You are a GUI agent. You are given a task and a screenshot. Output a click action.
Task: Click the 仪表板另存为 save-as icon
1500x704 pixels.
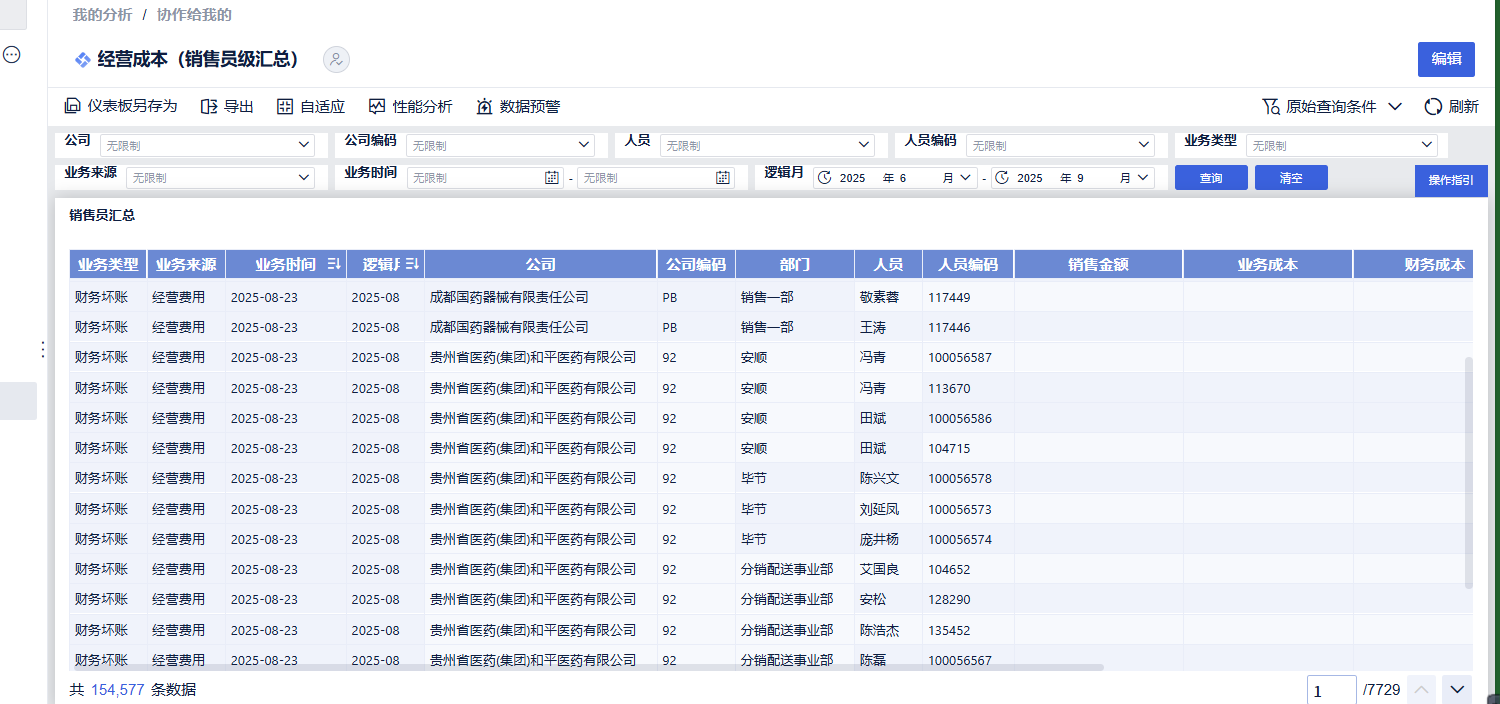pyautogui.click(x=72, y=106)
